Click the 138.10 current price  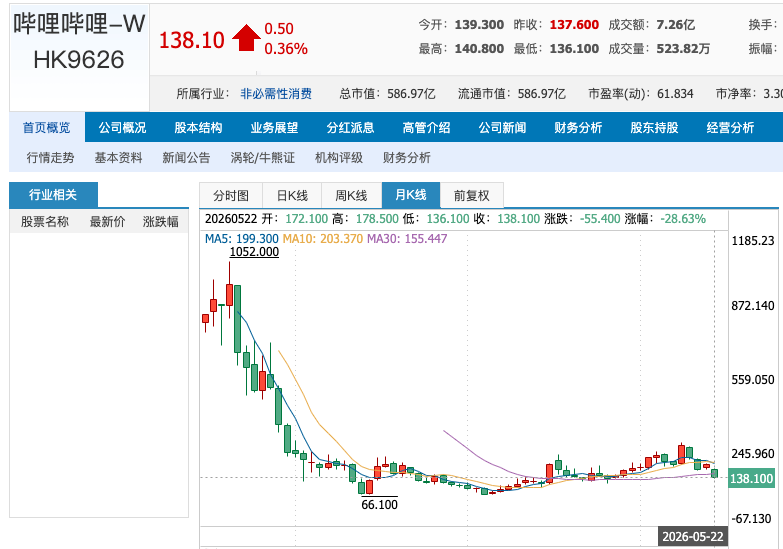click(x=192, y=40)
